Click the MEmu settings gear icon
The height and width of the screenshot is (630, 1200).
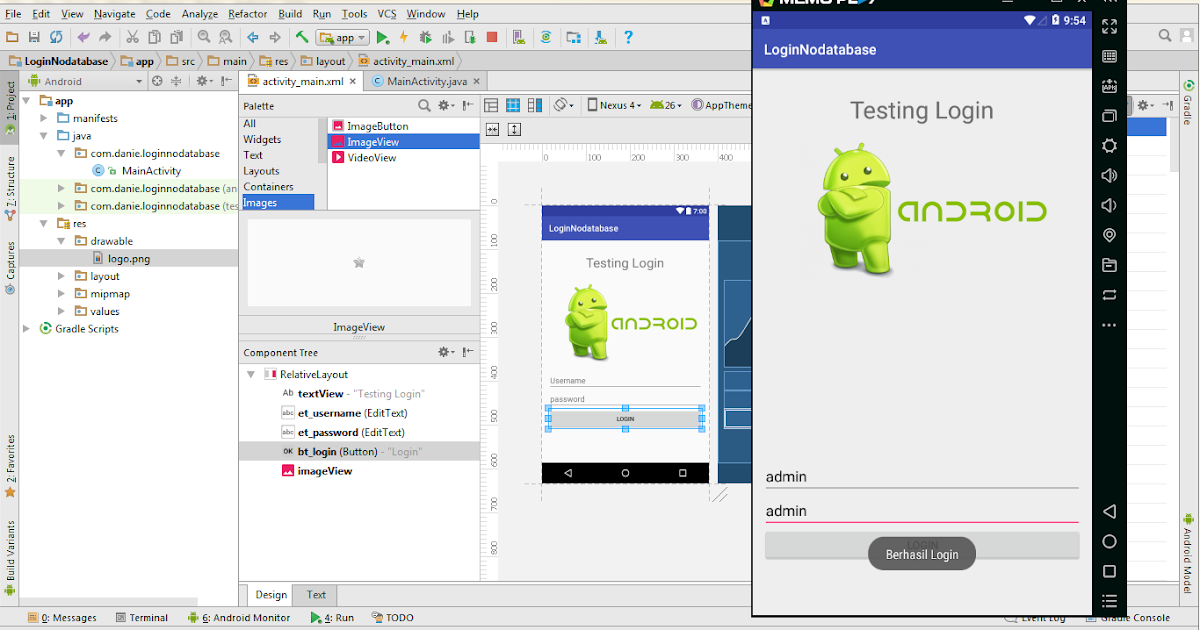pos(1109,145)
